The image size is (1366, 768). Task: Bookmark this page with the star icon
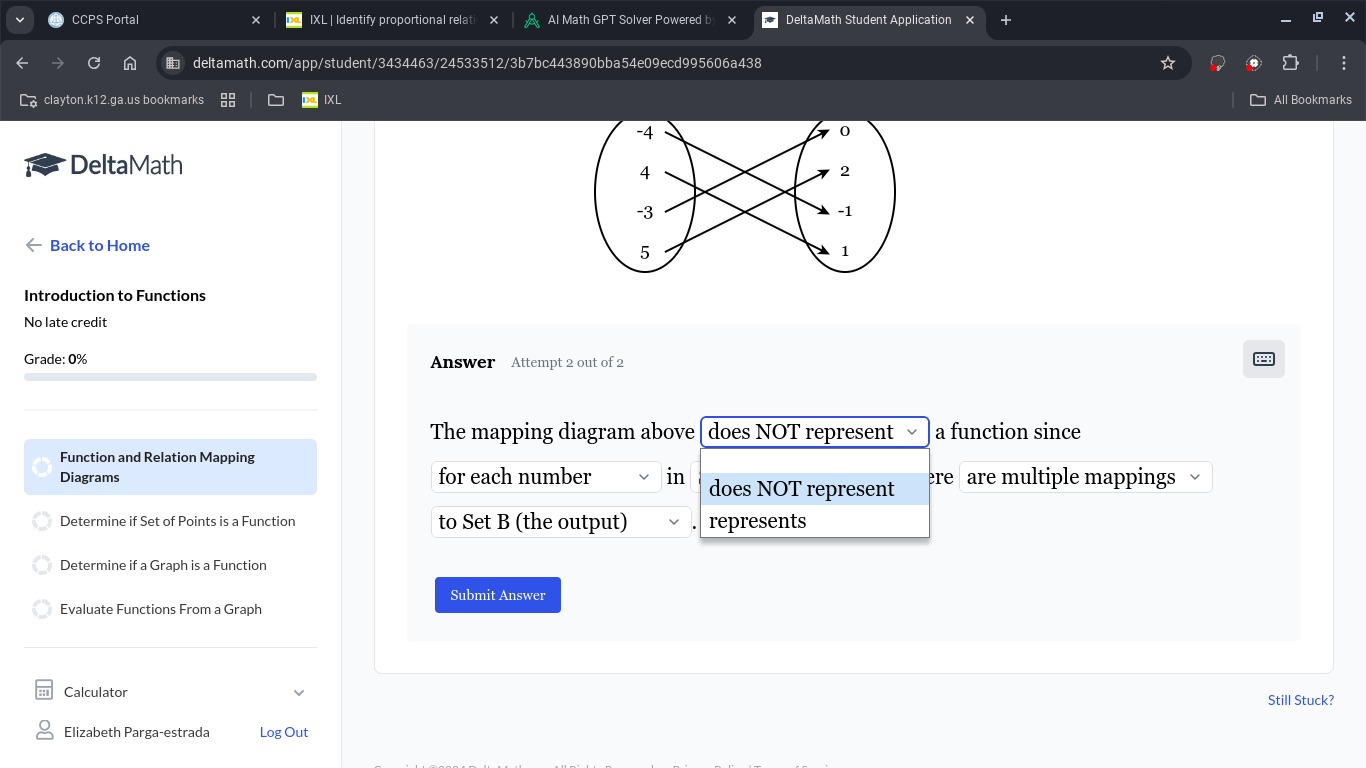pyautogui.click(x=1168, y=63)
